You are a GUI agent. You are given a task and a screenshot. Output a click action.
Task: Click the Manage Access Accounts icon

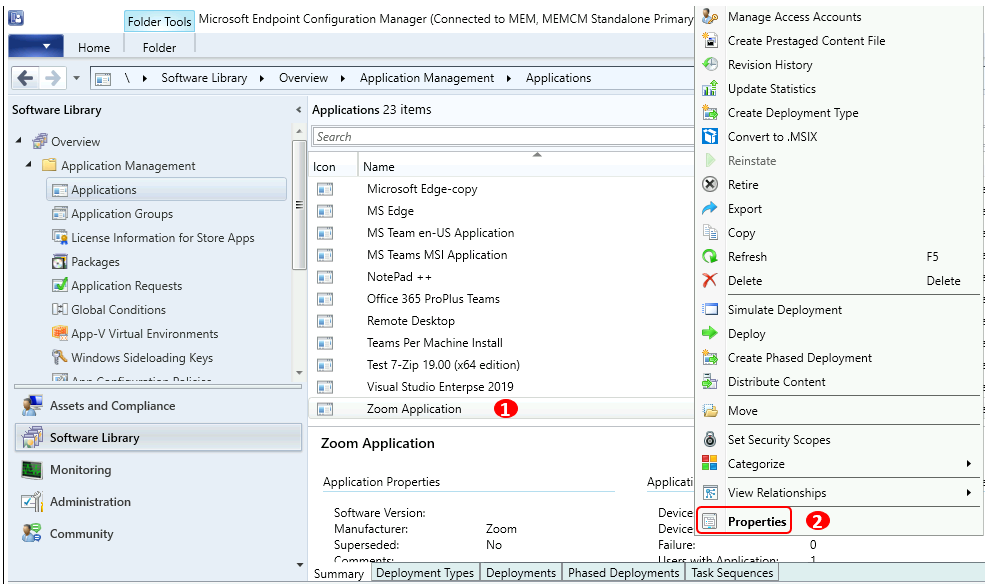(x=710, y=17)
